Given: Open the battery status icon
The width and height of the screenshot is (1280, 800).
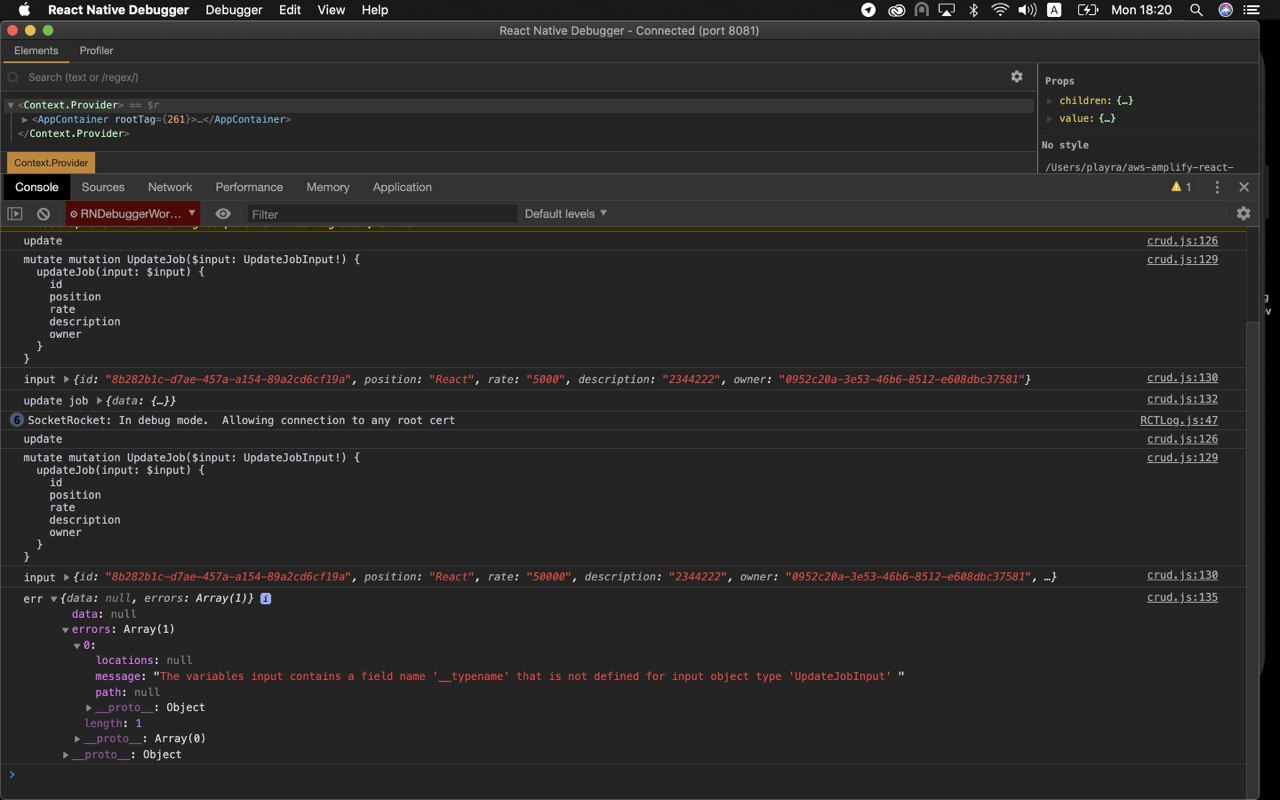Looking at the screenshot, I should tap(1087, 10).
